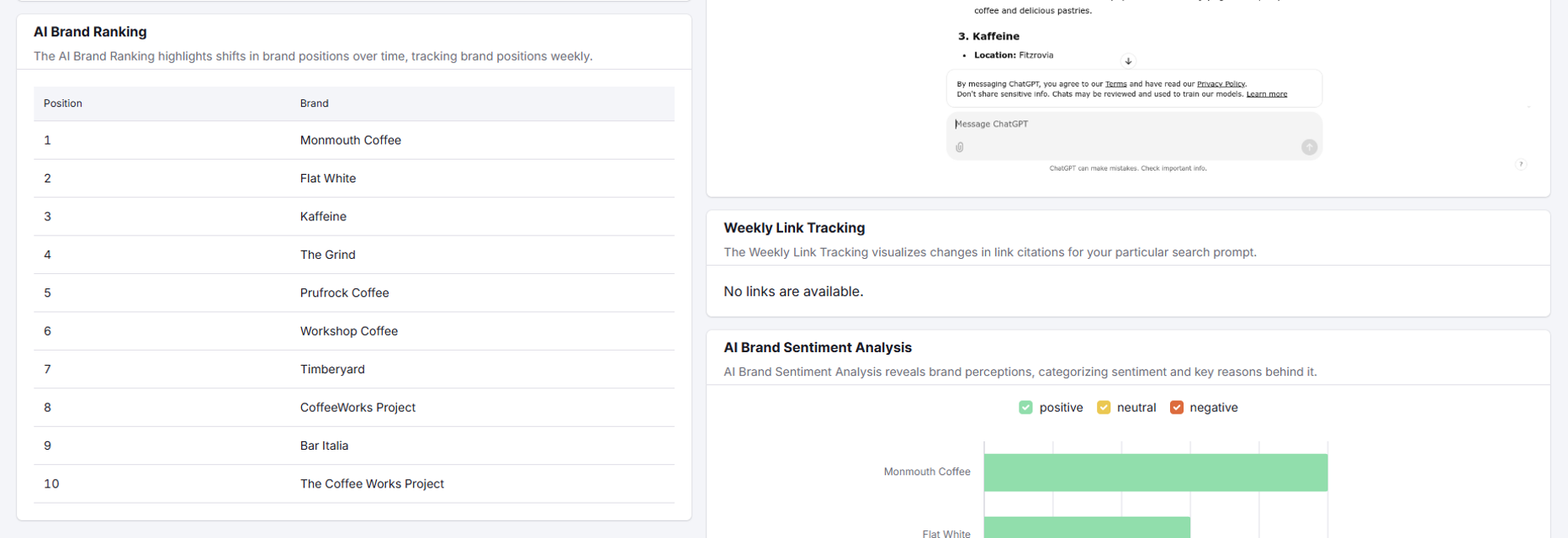Click the green Flat White sentiment bar
The image size is (1568, 538).
click(1086, 528)
